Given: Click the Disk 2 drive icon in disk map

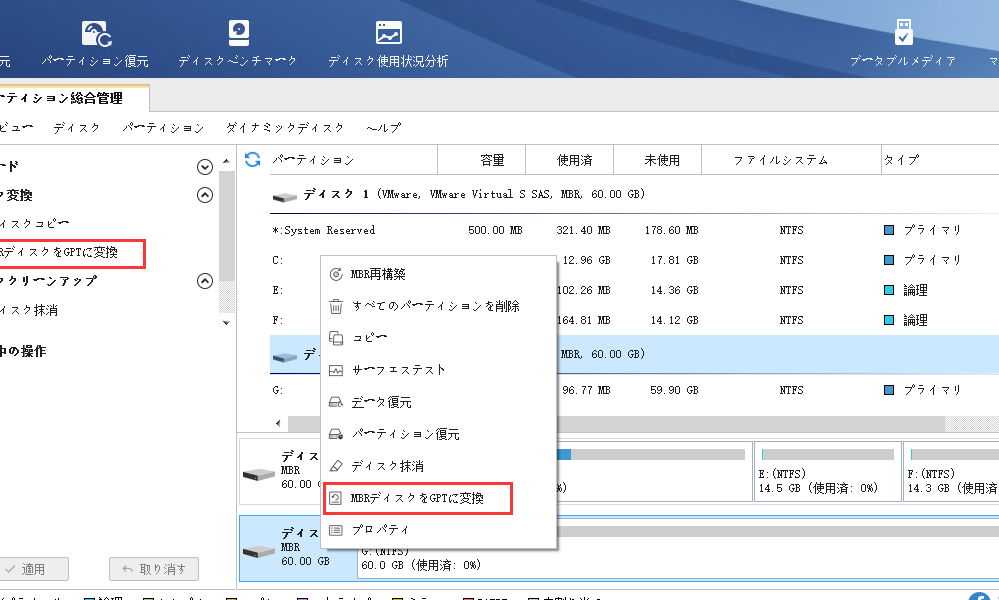Looking at the screenshot, I should 259,550.
